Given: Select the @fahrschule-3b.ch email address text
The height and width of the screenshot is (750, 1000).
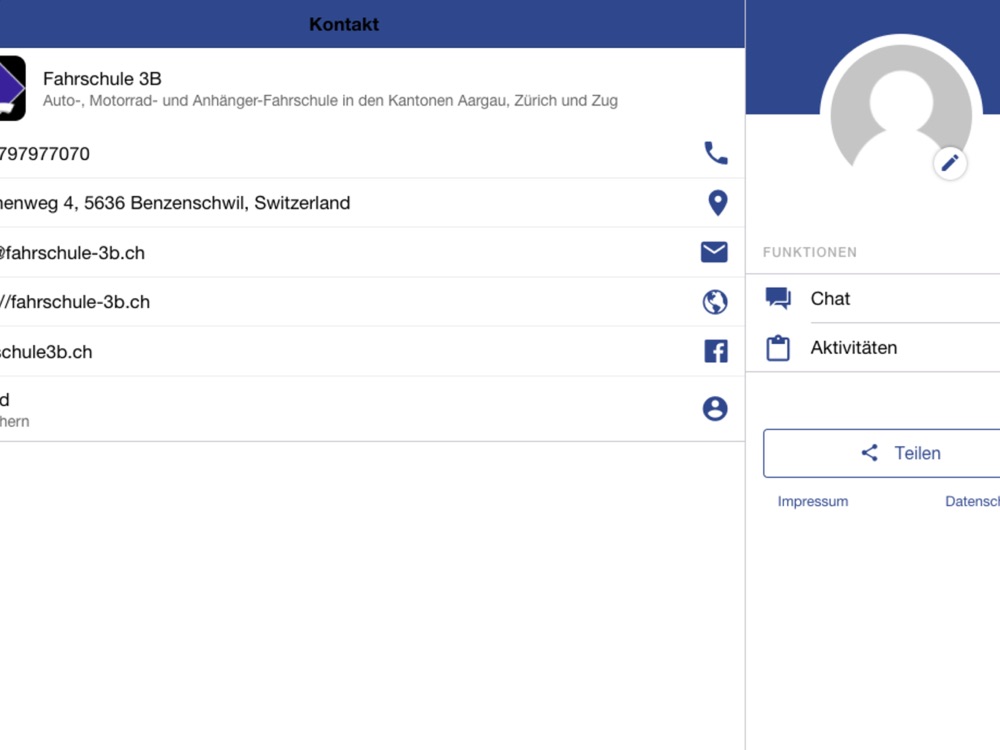Looking at the screenshot, I should point(72,253).
